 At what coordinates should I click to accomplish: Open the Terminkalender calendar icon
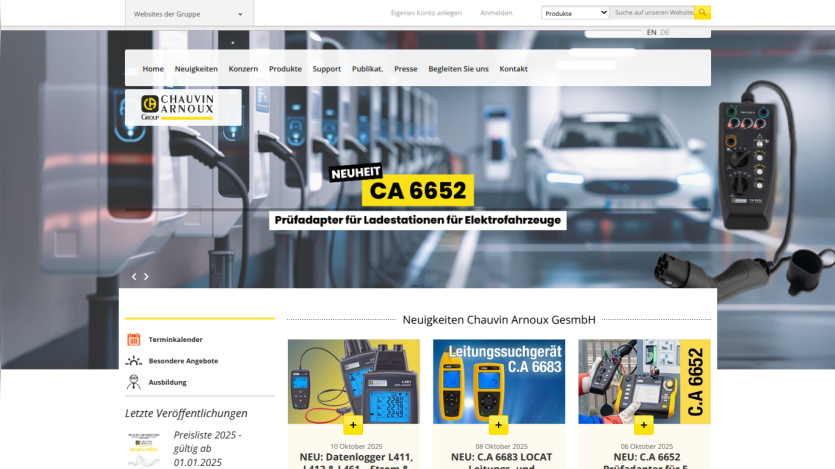pyautogui.click(x=134, y=339)
